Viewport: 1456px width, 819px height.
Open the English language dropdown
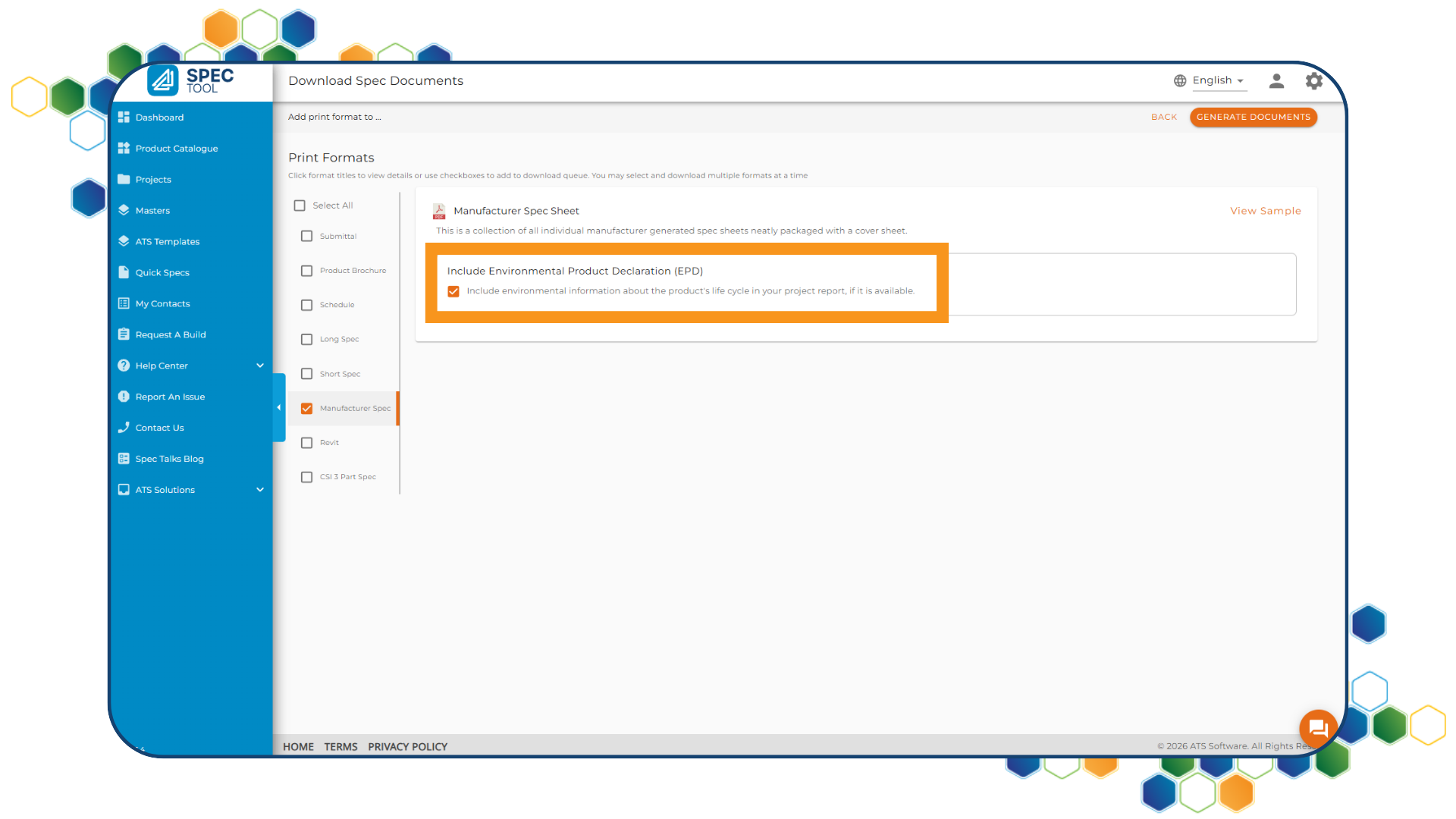click(x=1218, y=80)
